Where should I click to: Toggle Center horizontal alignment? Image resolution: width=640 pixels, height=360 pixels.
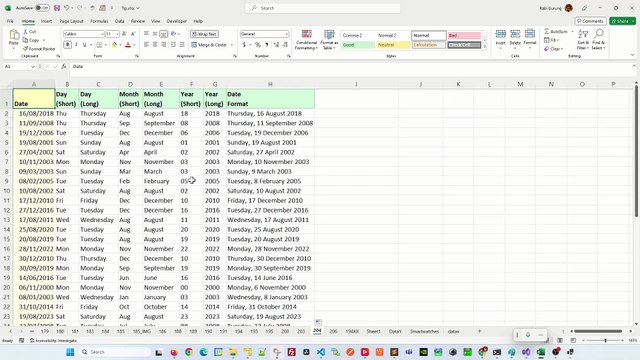point(155,44)
